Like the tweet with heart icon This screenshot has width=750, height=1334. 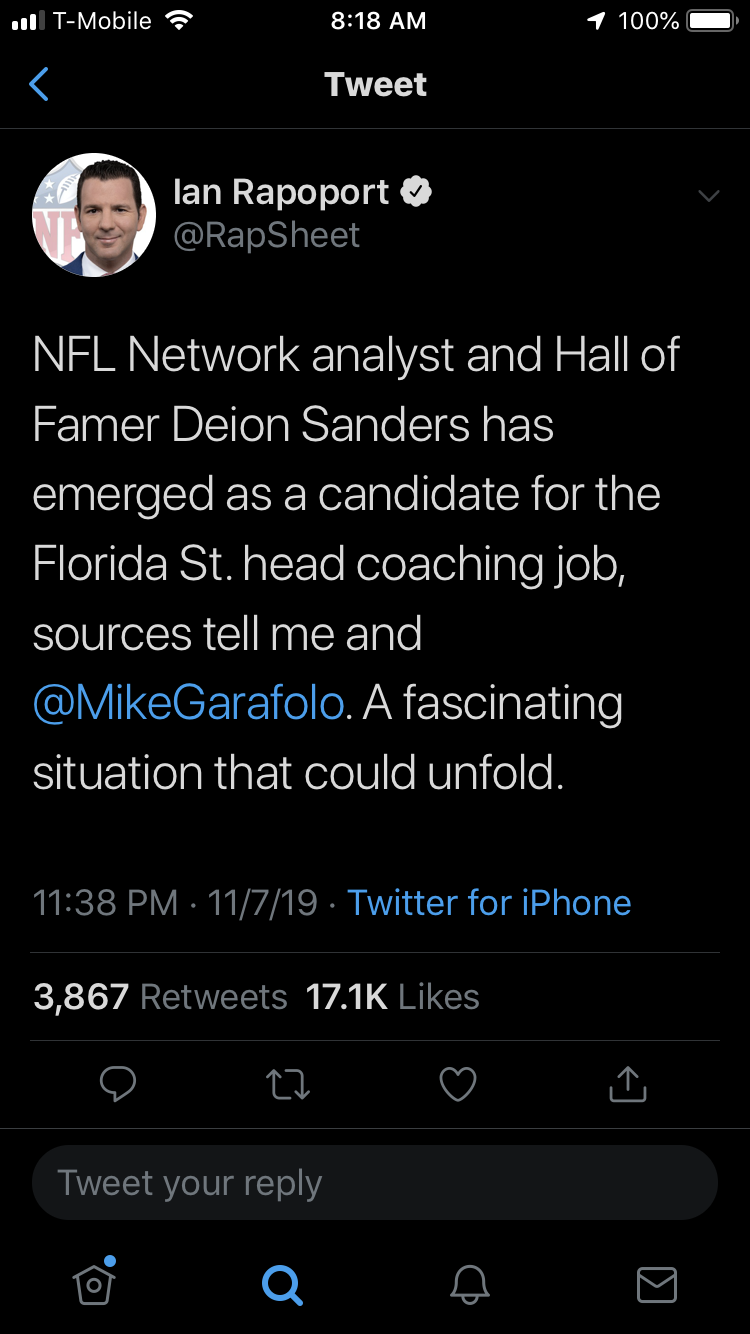point(458,1085)
